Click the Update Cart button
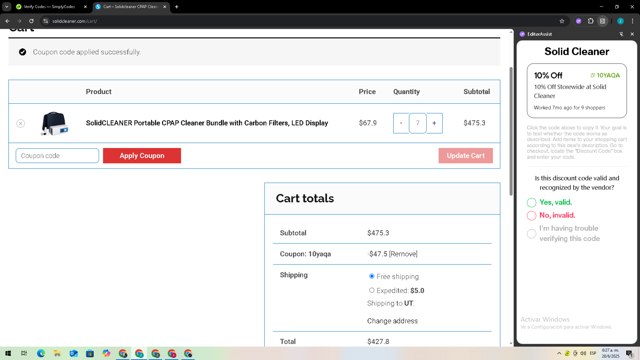Image resolution: width=640 pixels, height=360 pixels. coord(466,156)
